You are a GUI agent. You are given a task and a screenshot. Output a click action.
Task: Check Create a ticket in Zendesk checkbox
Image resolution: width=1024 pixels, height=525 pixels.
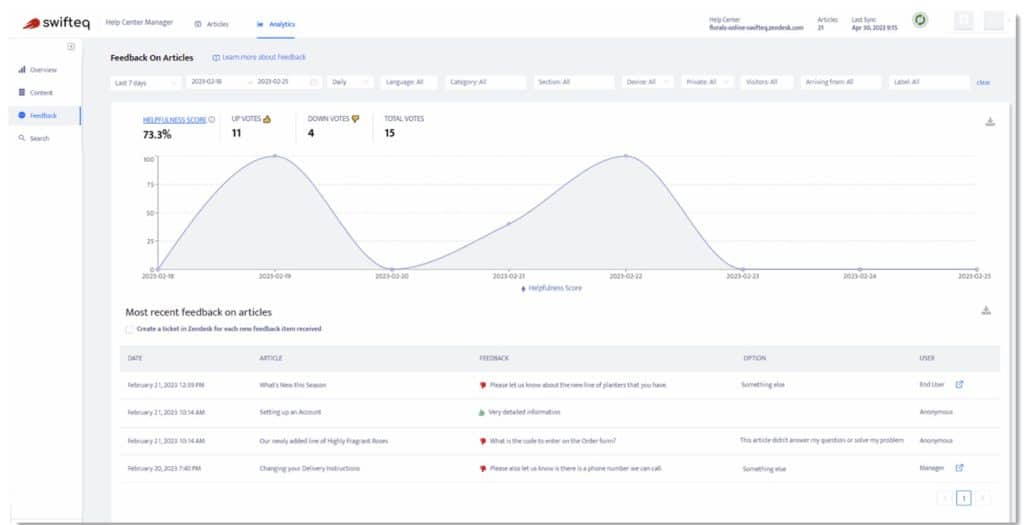click(129, 330)
